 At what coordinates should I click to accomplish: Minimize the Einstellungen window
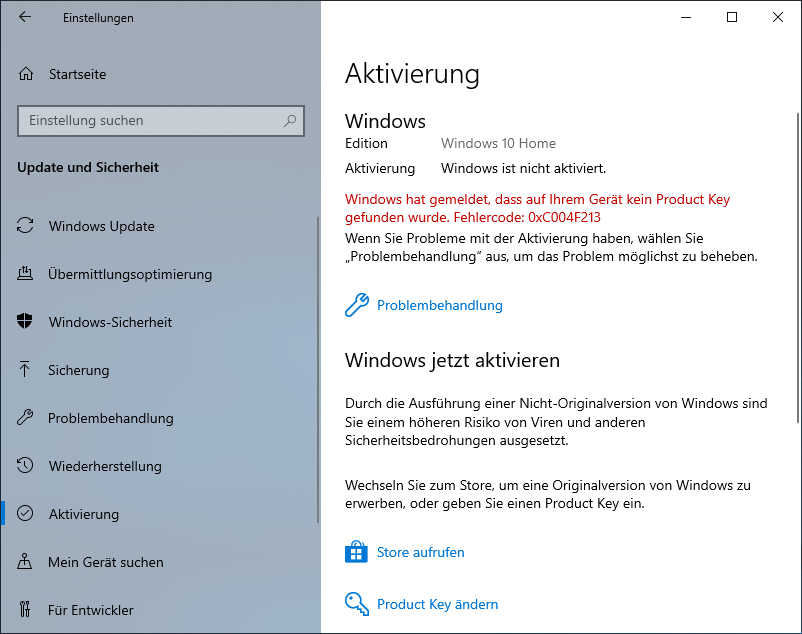click(x=686, y=17)
